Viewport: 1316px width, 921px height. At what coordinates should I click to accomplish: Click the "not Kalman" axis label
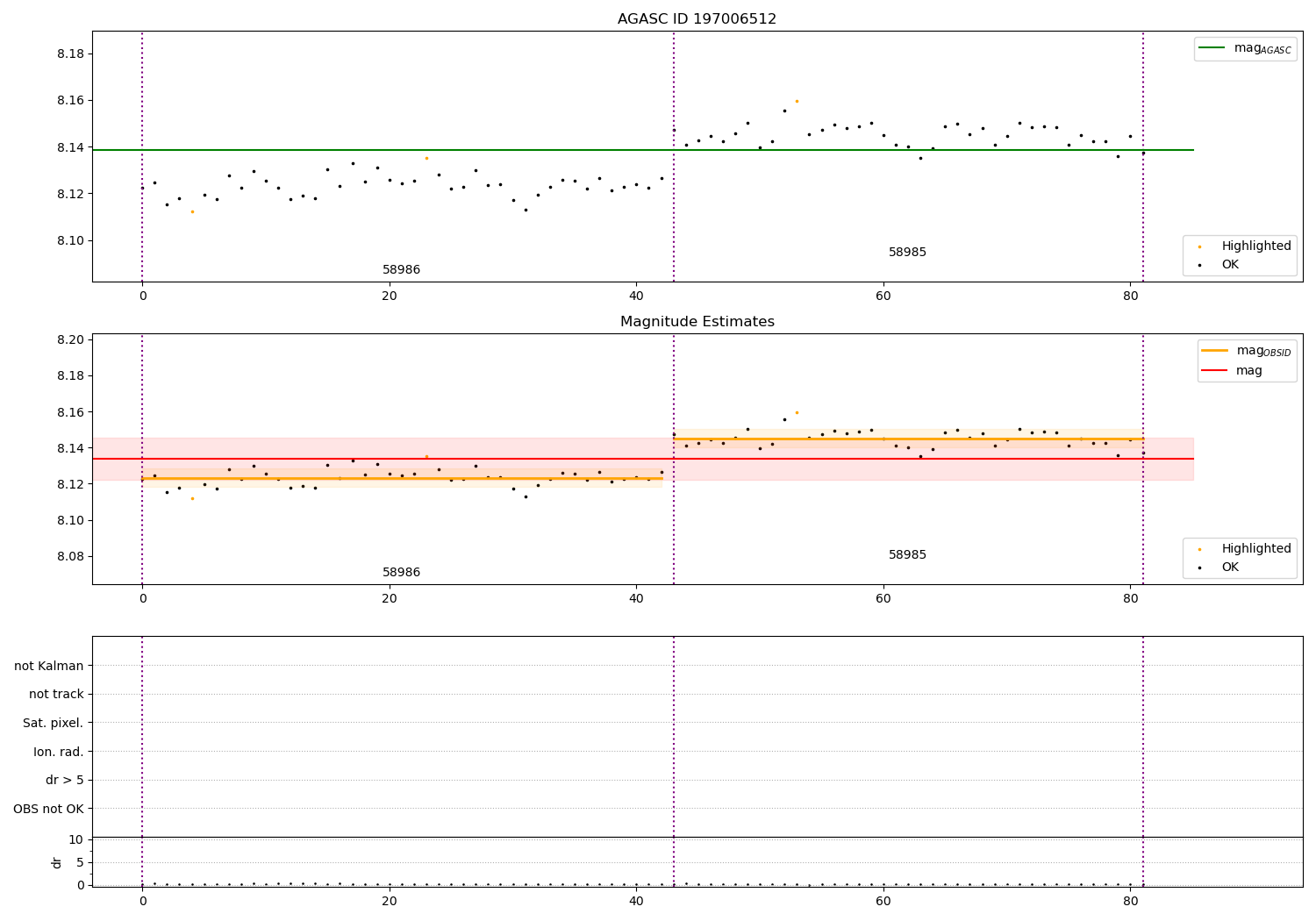click(x=49, y=666)
